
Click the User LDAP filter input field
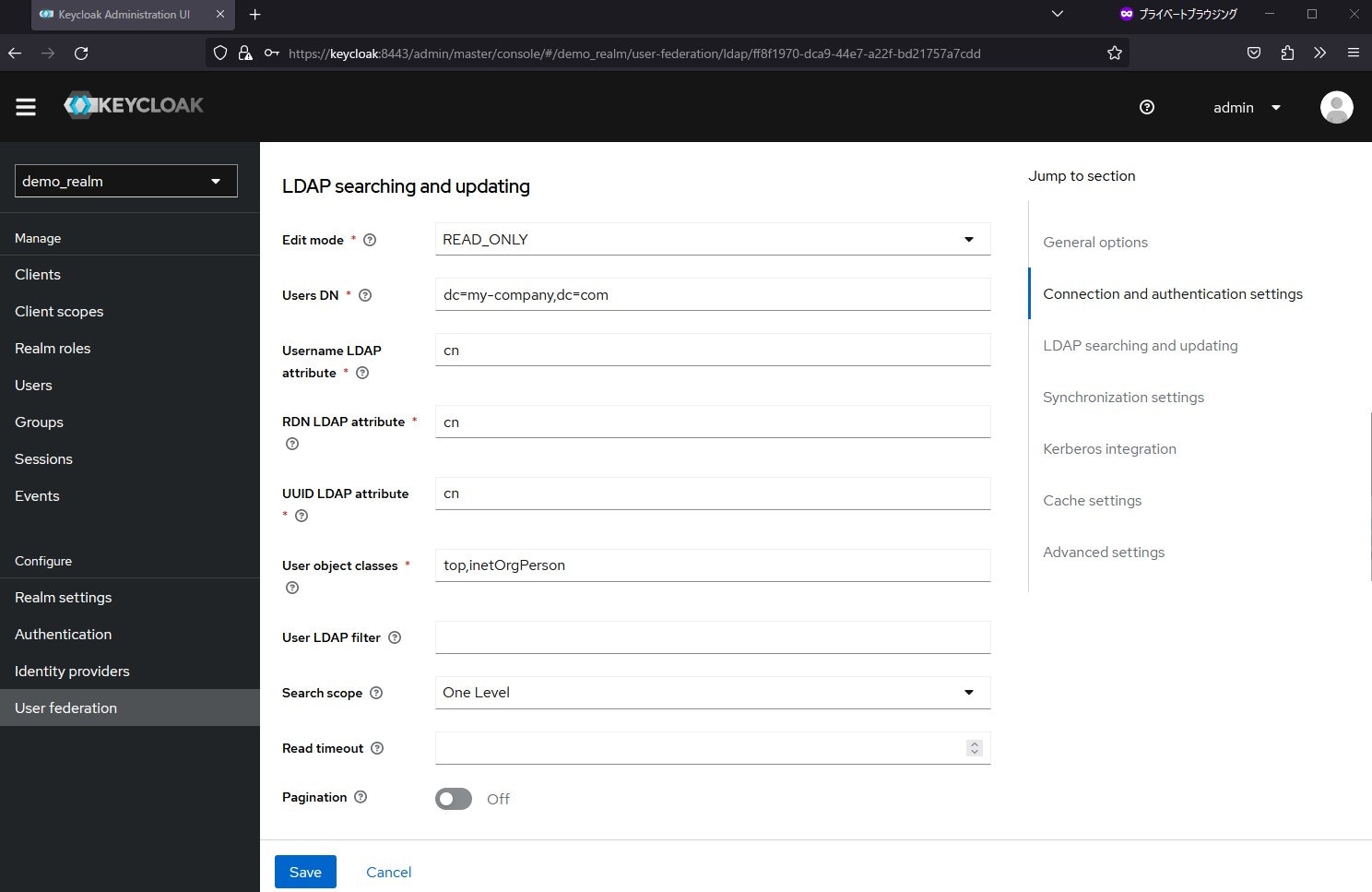712,636
